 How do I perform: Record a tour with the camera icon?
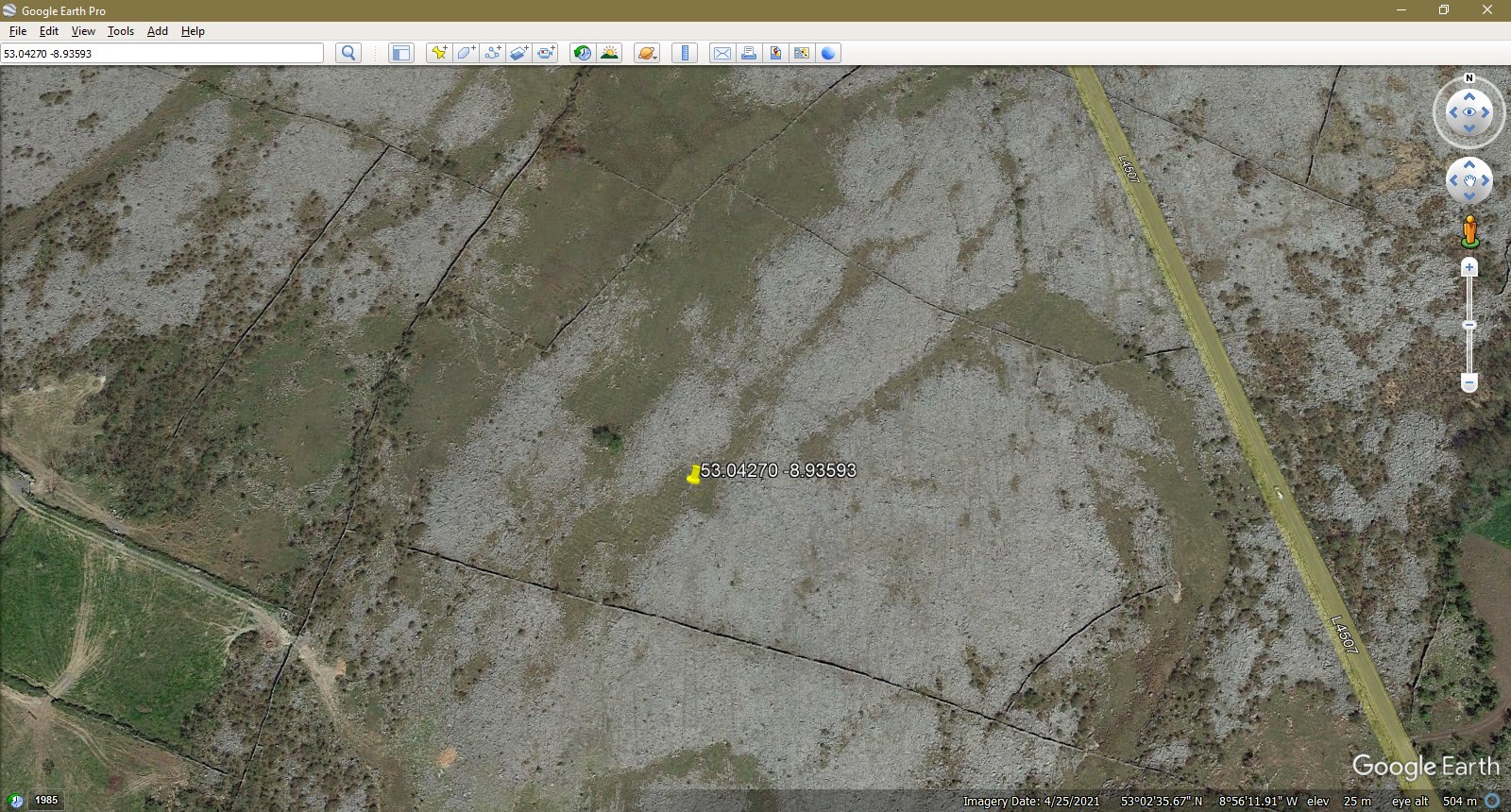click(546, 53)
